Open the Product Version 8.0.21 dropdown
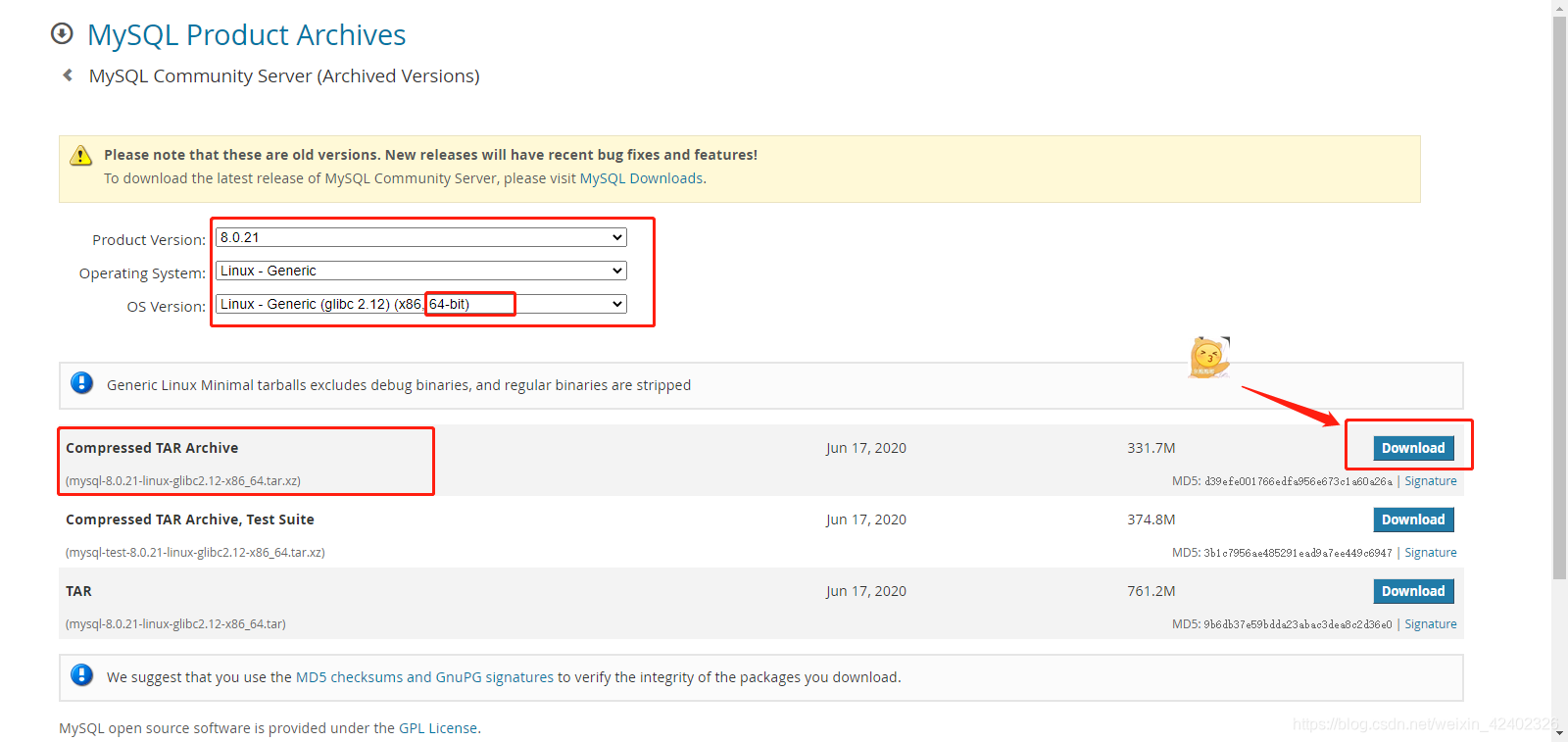 (421, 237)
